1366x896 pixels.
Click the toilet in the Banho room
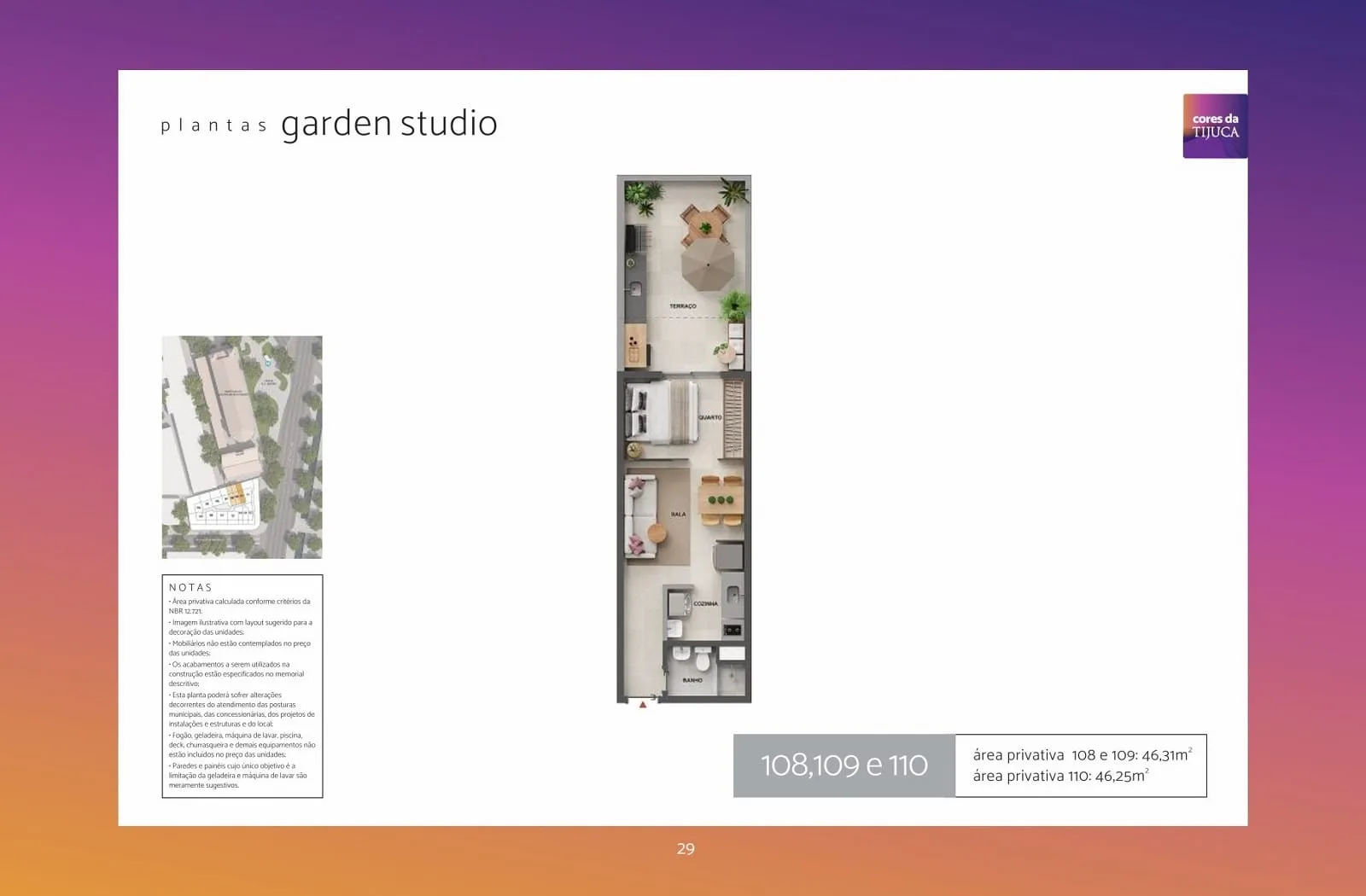pos(703,659)
